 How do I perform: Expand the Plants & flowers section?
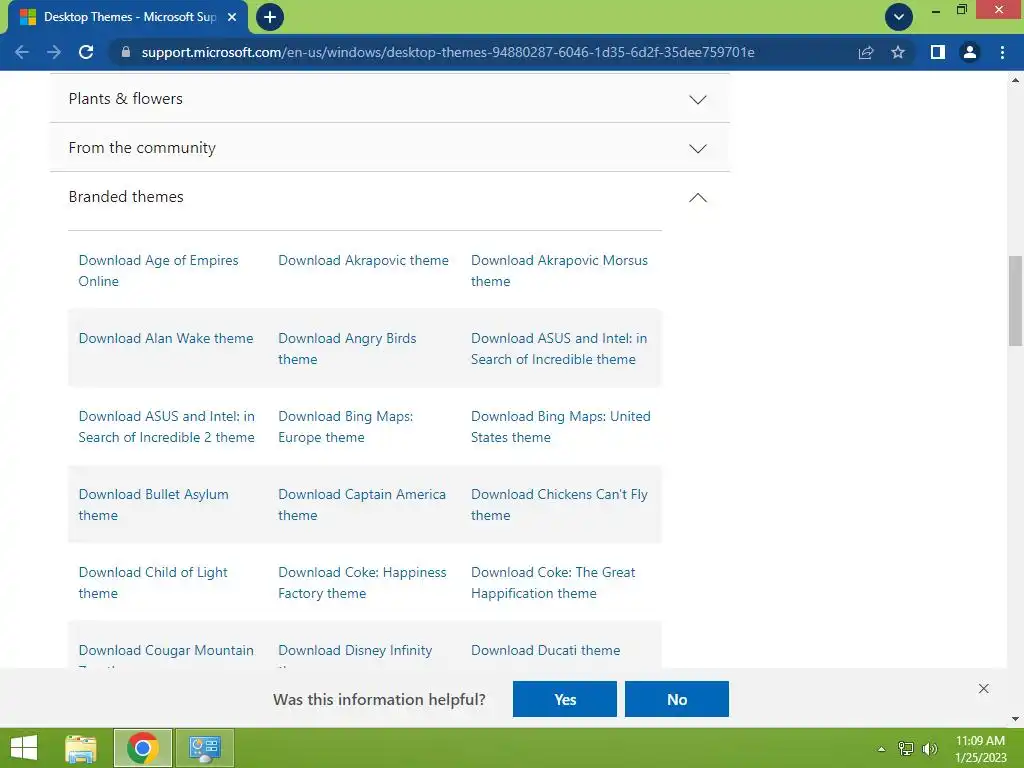[x=390, y=99]
